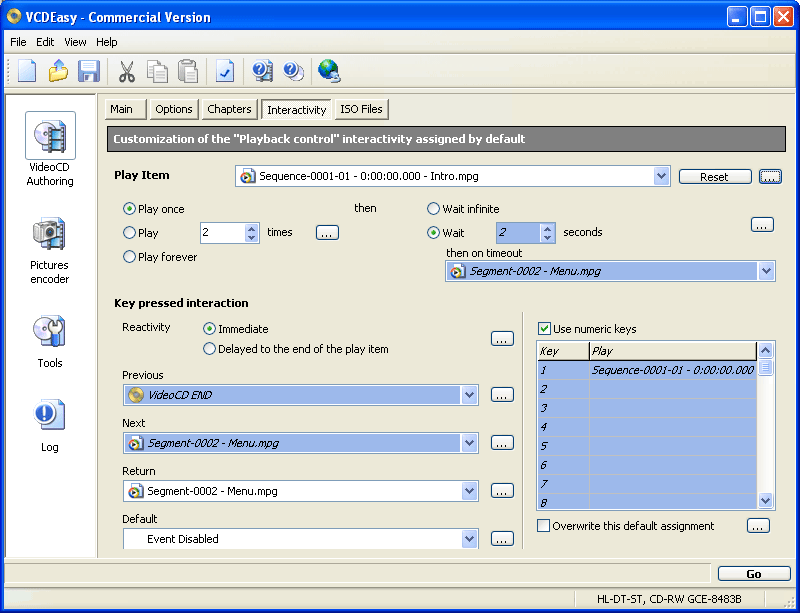Viewport: 800px width, 613px height.
Task: Select the Wait infinite radio button
Action: [x=433, y=209]
